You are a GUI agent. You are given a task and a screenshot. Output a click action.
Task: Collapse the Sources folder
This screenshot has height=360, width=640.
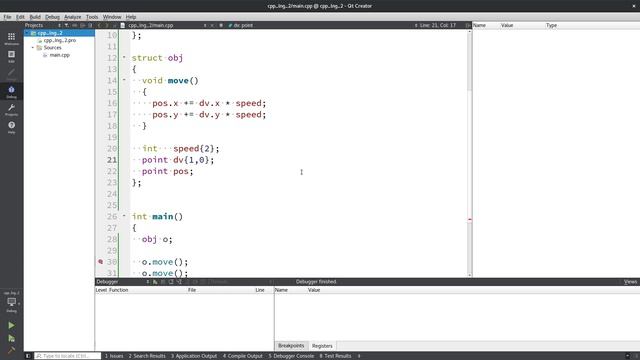(x=33, y=48)
